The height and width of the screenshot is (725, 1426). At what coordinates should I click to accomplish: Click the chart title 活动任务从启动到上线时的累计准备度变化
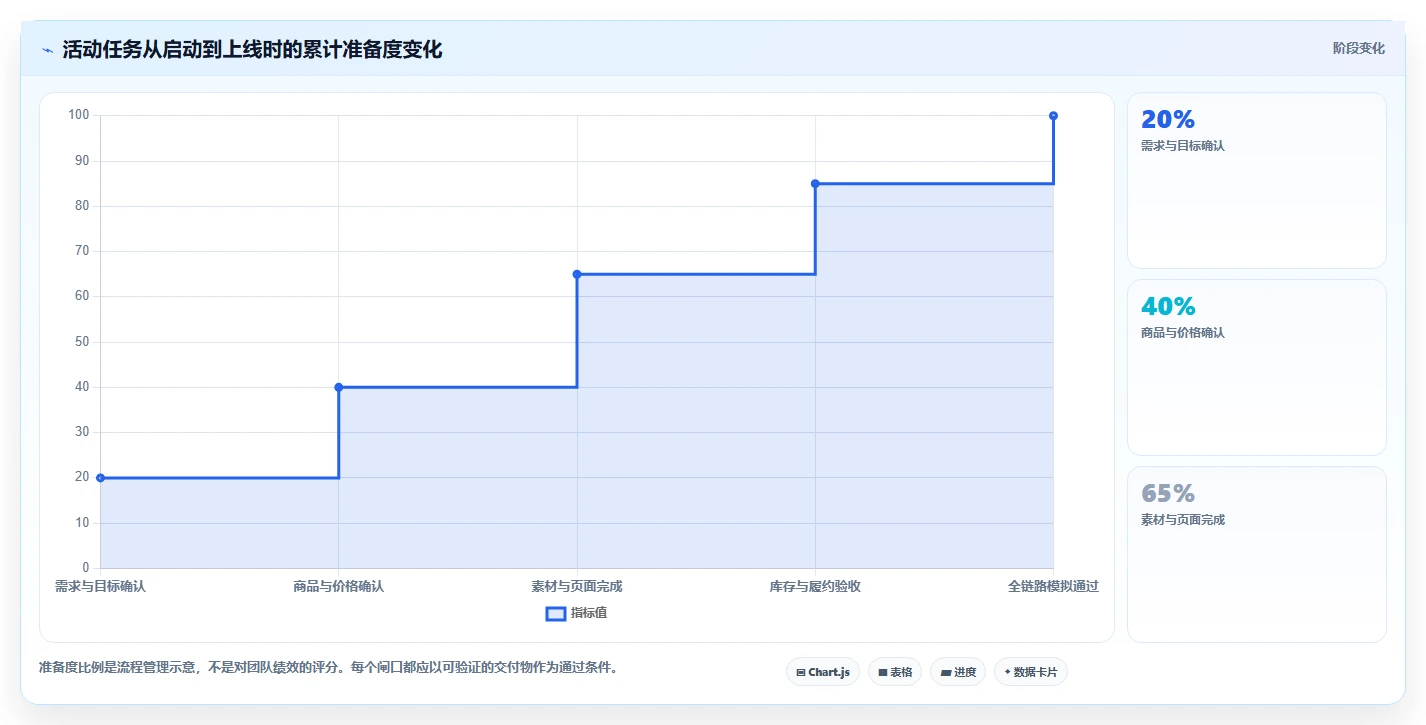coord(252,49)
